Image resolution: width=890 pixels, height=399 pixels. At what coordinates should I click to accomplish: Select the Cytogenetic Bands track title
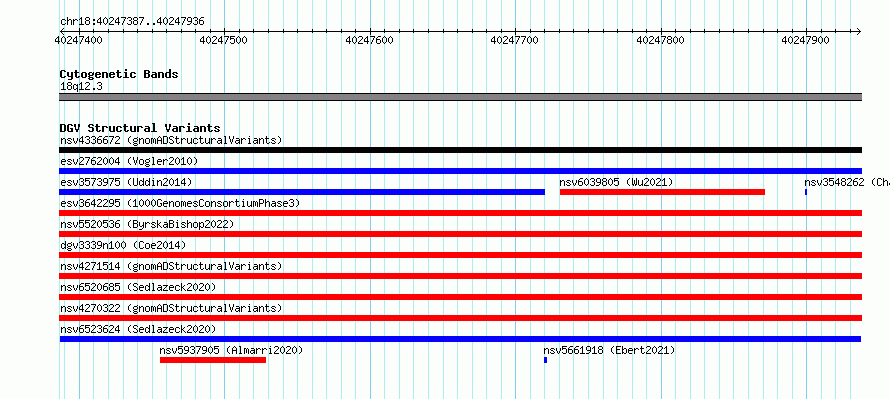119,74
